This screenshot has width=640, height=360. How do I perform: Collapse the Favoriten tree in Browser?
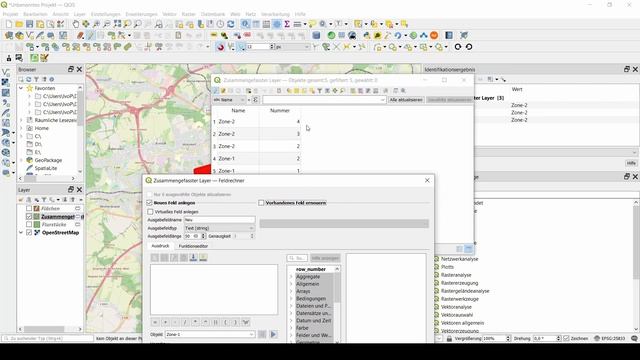tap(21, 88)
